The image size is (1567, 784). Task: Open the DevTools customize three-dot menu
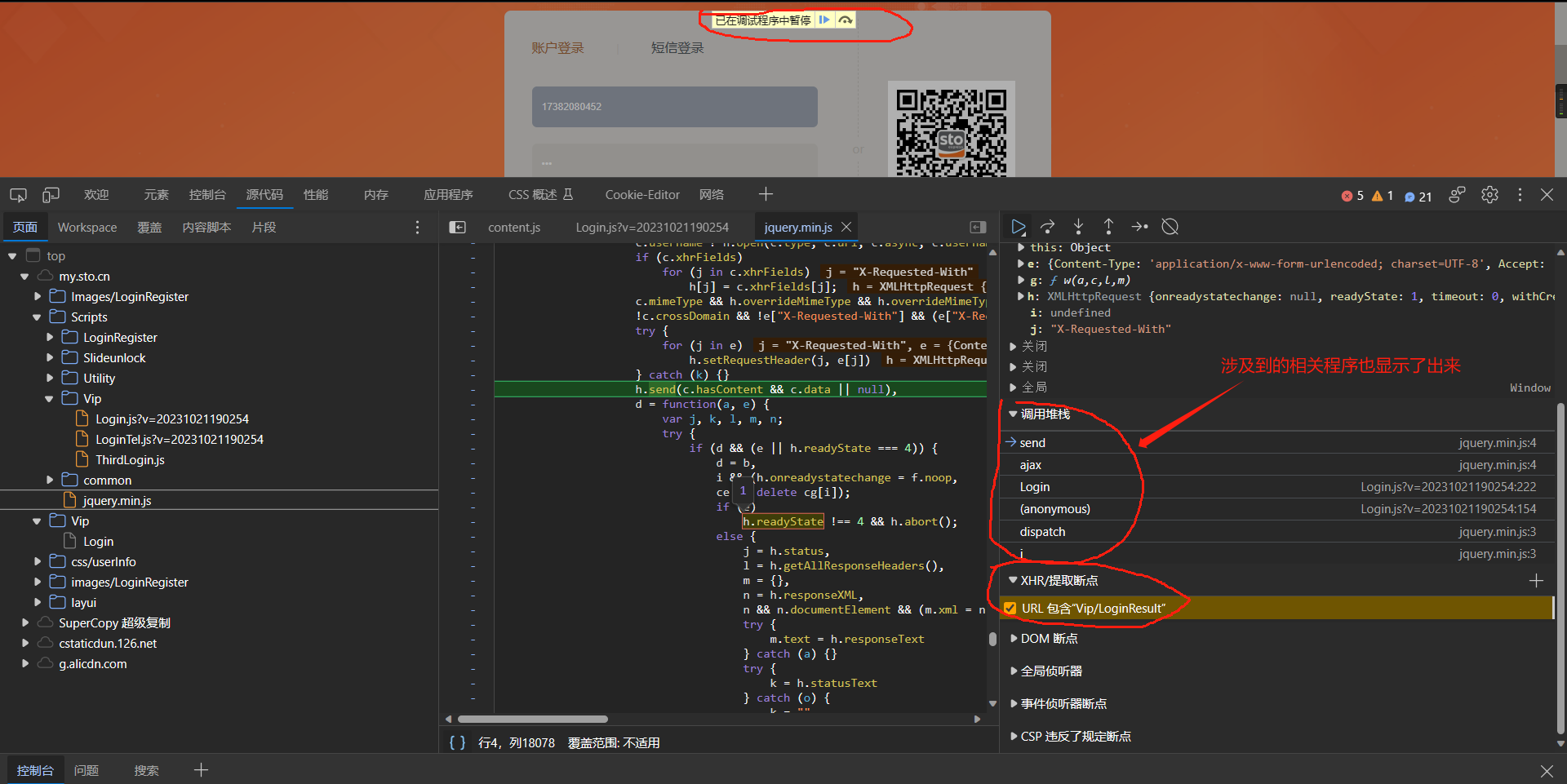(1520, 195)
